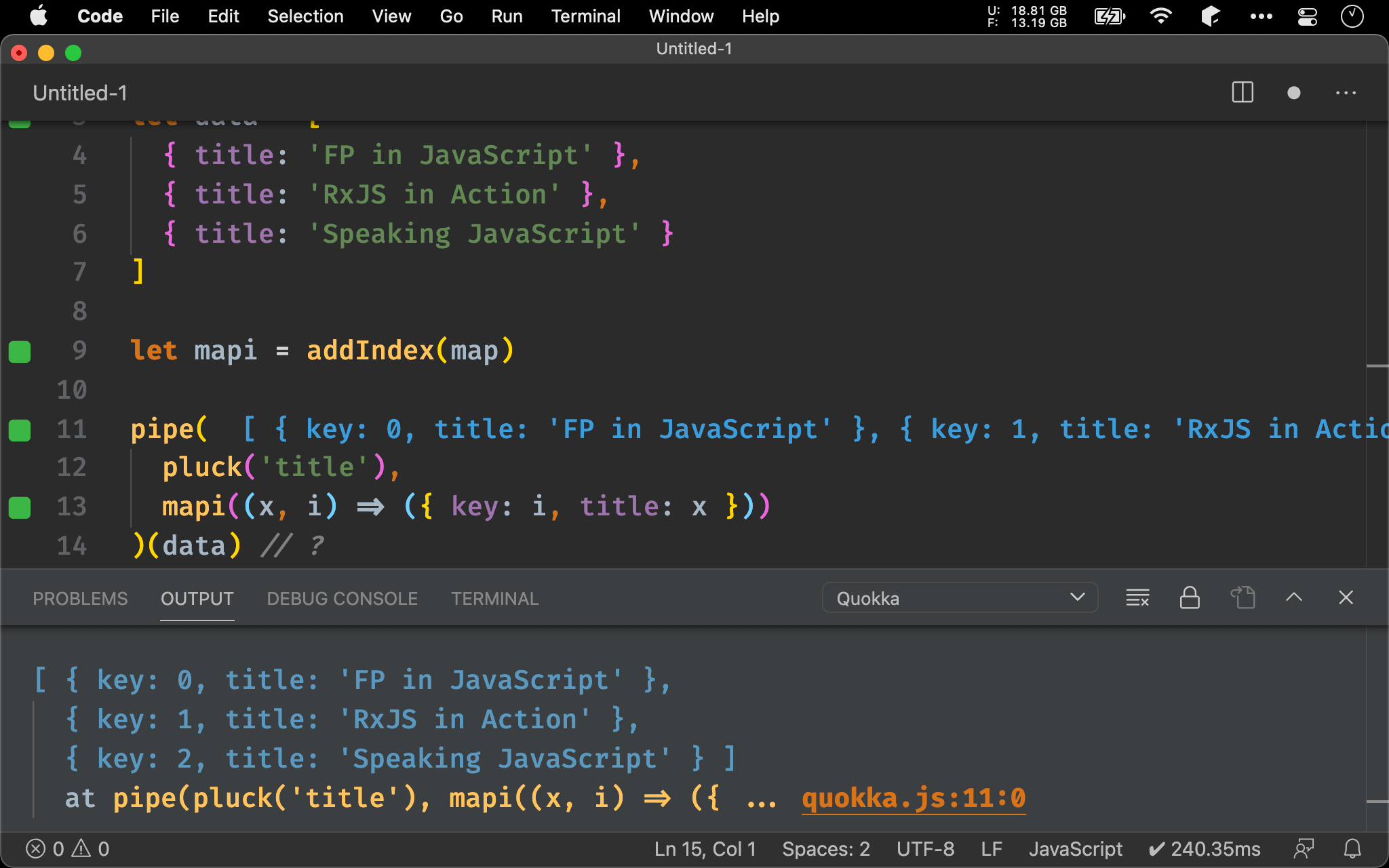The image size is (1389, 868).
Task: Split the editor to the right
Action: tap(1243, 92)
